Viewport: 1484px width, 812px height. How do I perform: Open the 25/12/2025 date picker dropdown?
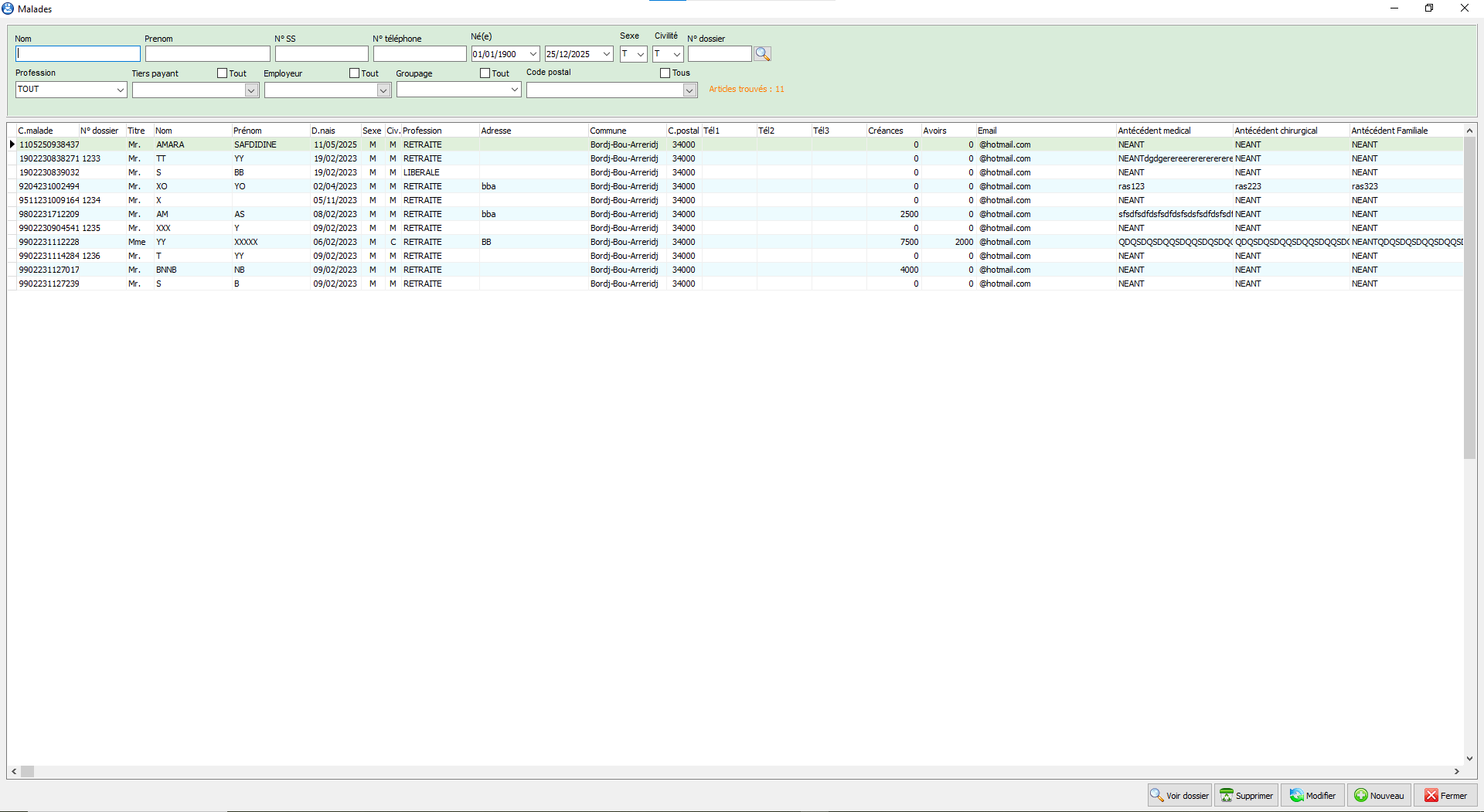(607, 54)
